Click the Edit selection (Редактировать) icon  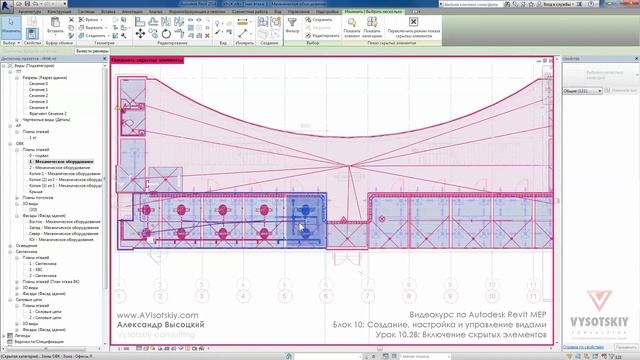pyautogui.click(x=322, y=36)
